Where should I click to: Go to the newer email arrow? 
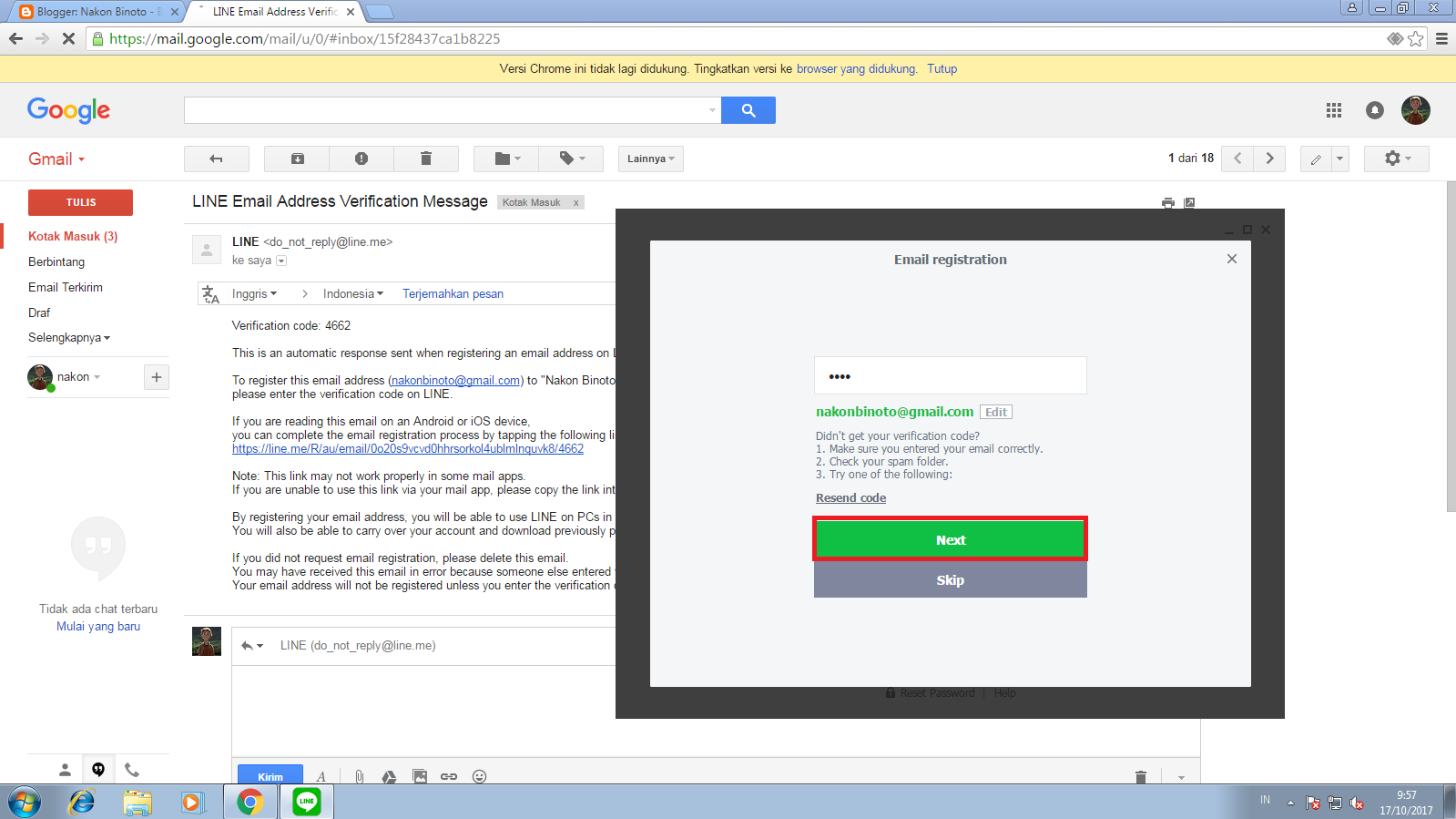[1237, 159]
